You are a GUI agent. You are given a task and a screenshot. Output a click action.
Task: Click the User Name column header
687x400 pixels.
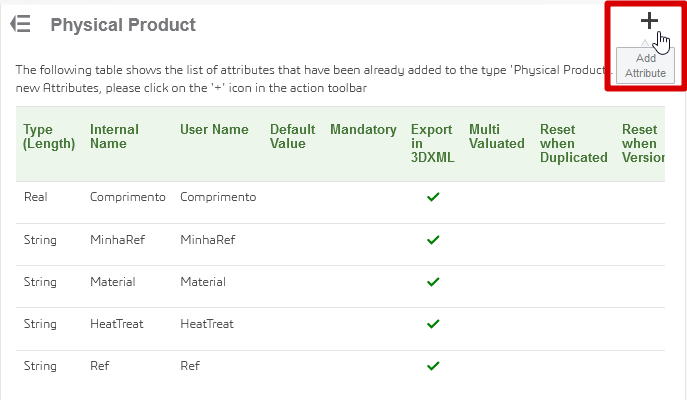[214, 129]
